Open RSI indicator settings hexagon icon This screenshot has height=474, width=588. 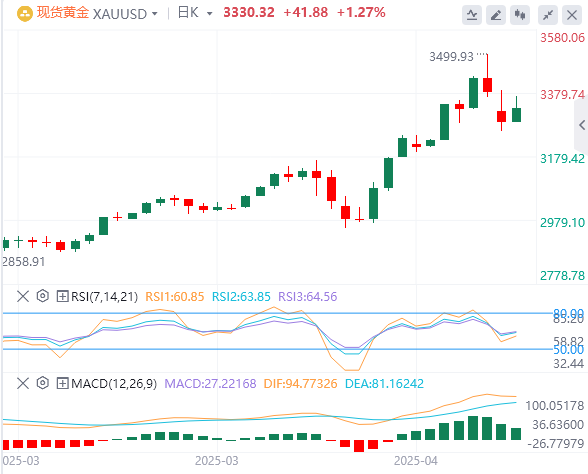tap(43, 296)
